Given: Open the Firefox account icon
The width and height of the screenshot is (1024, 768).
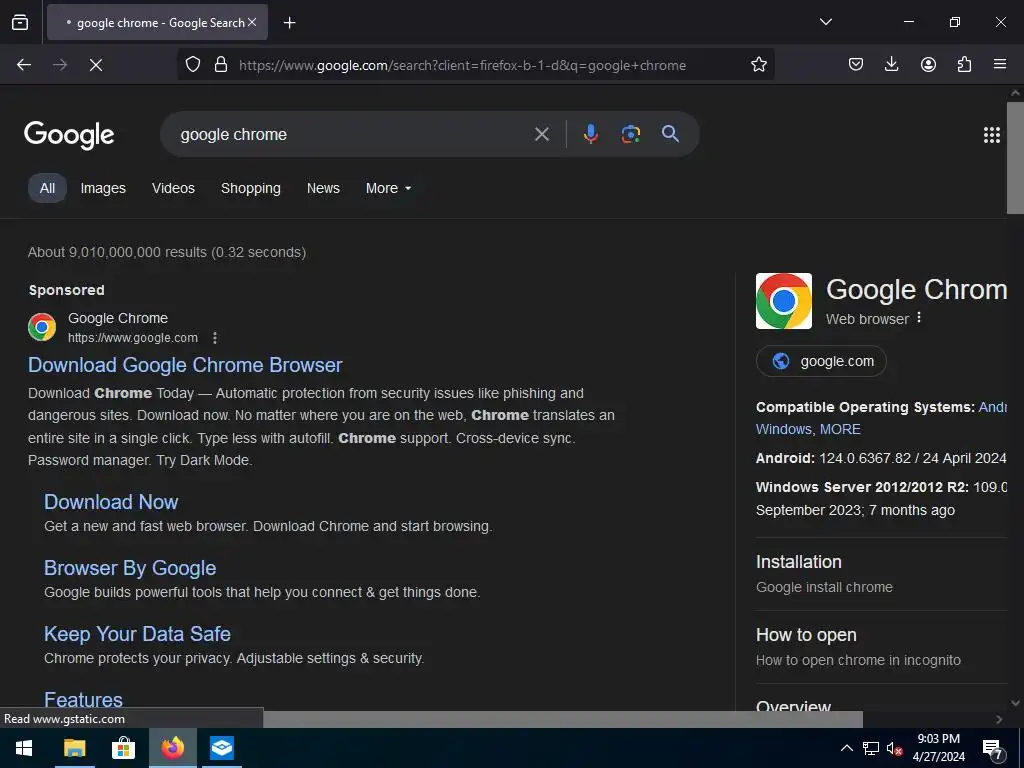Looking at the screenshot, I should 928,64.
